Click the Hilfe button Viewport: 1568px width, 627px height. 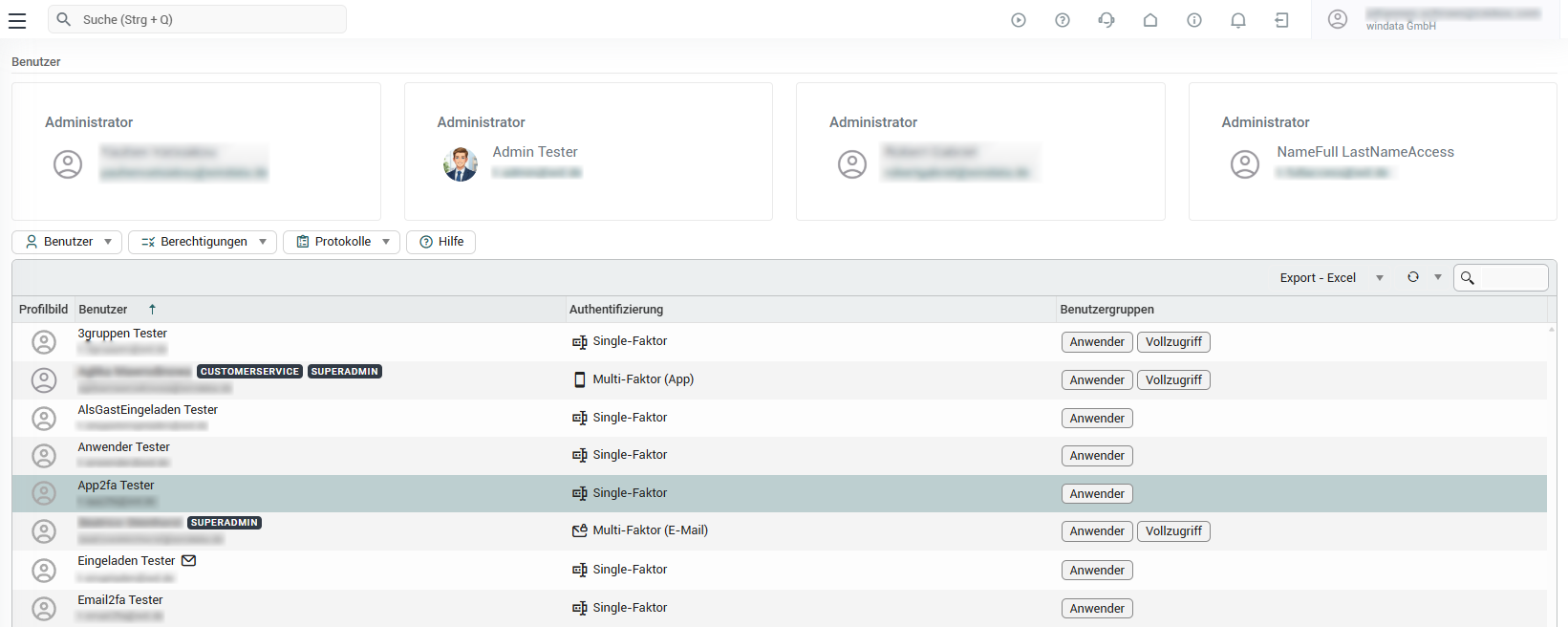441,242
